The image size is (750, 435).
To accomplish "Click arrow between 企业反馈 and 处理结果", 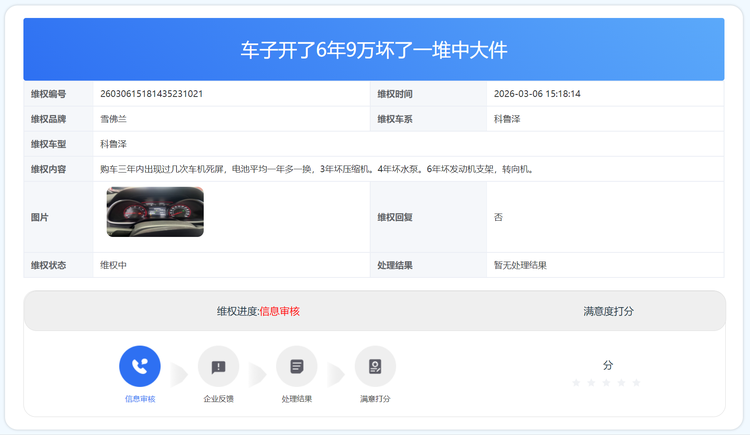I will pyautogui.click(x=258, y=374).
